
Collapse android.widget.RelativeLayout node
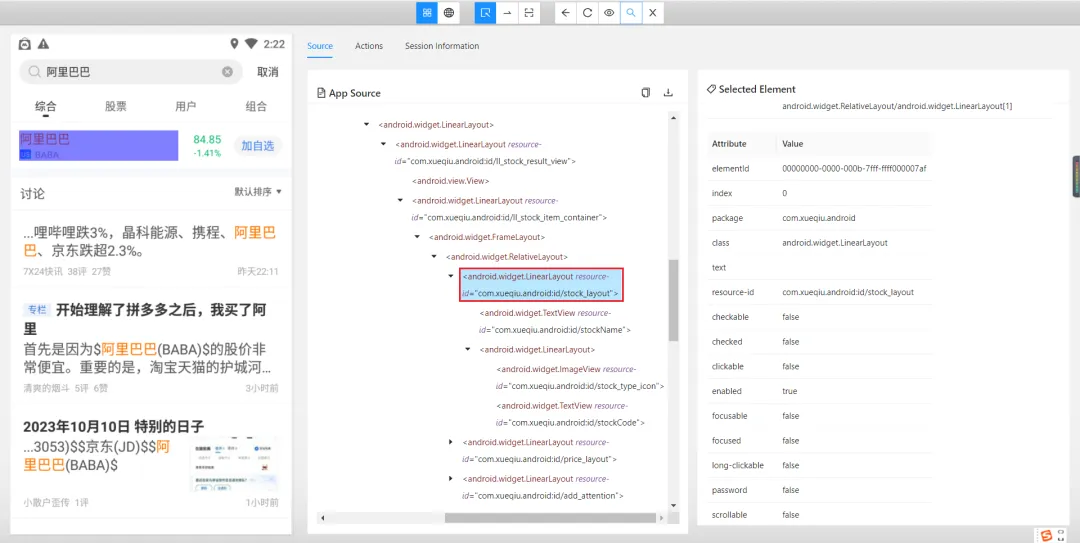coord(434,256)
